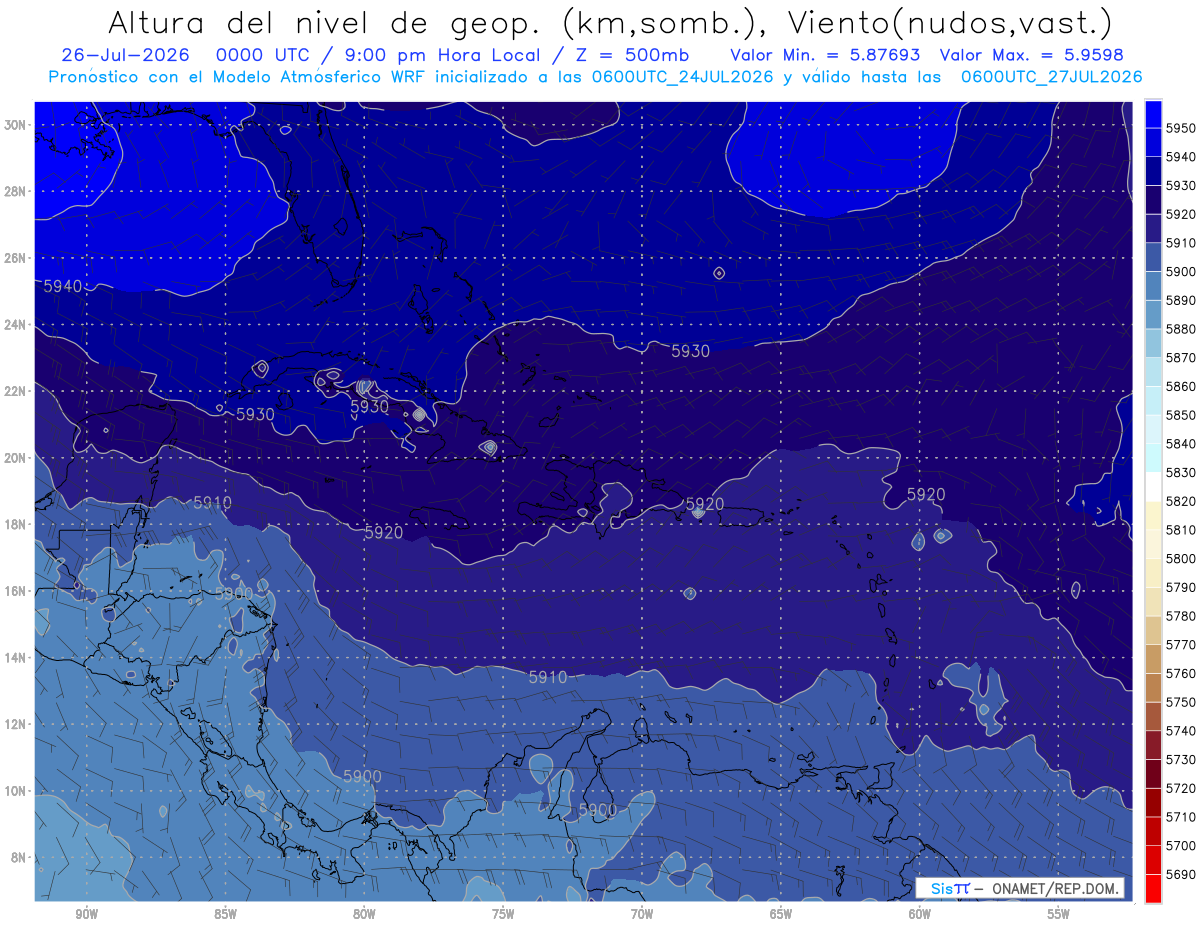Click the 80W longitude axis label
1200x927 pixels.
pos(364,914)
